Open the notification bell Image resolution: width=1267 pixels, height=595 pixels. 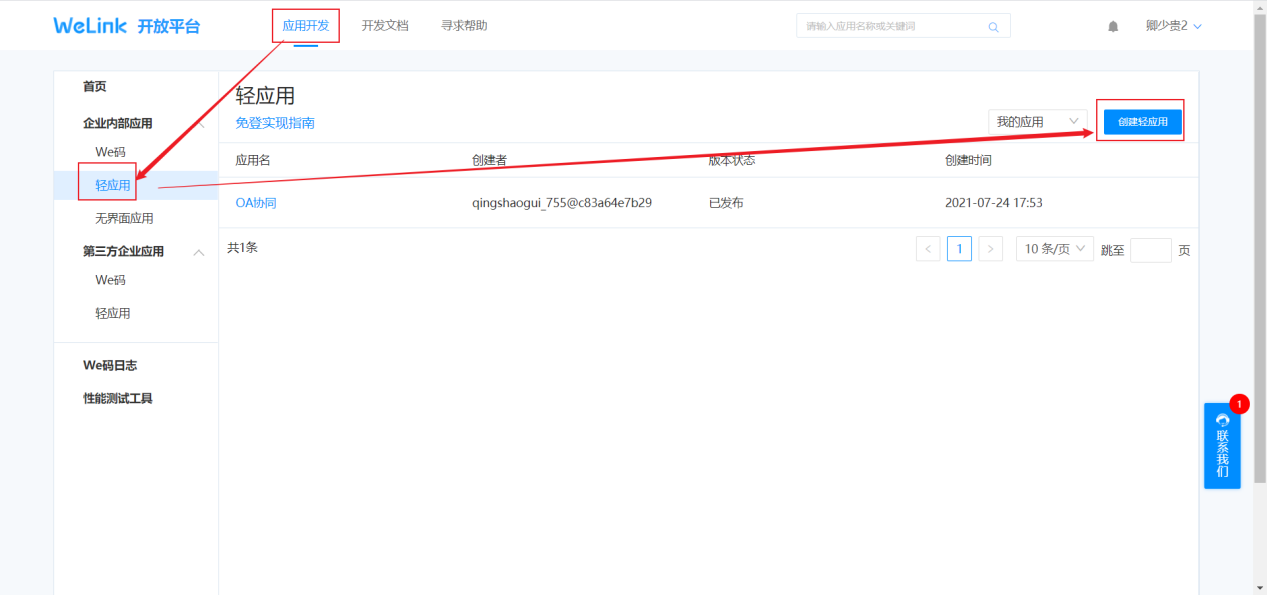[x=1113, y=27]
